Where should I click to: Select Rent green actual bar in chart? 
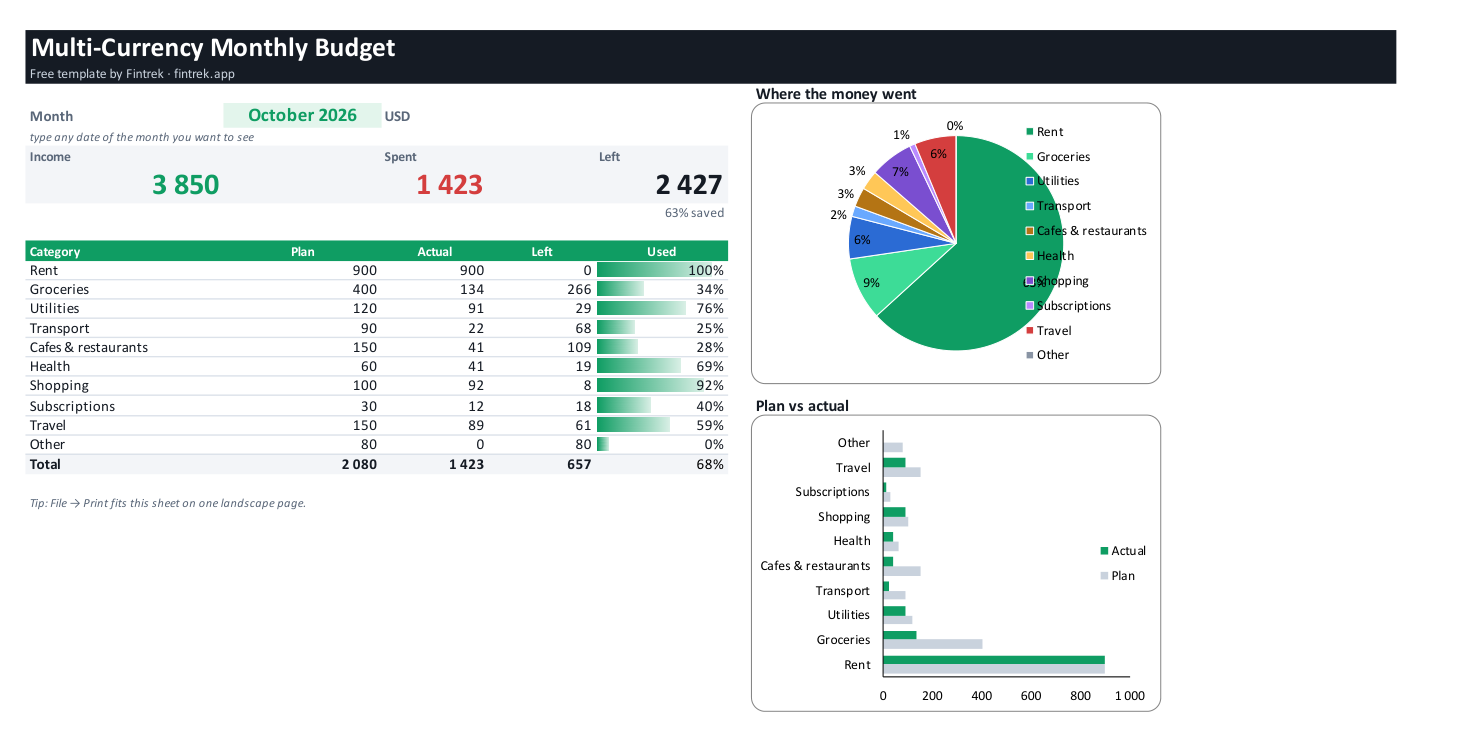click(994, 660)
